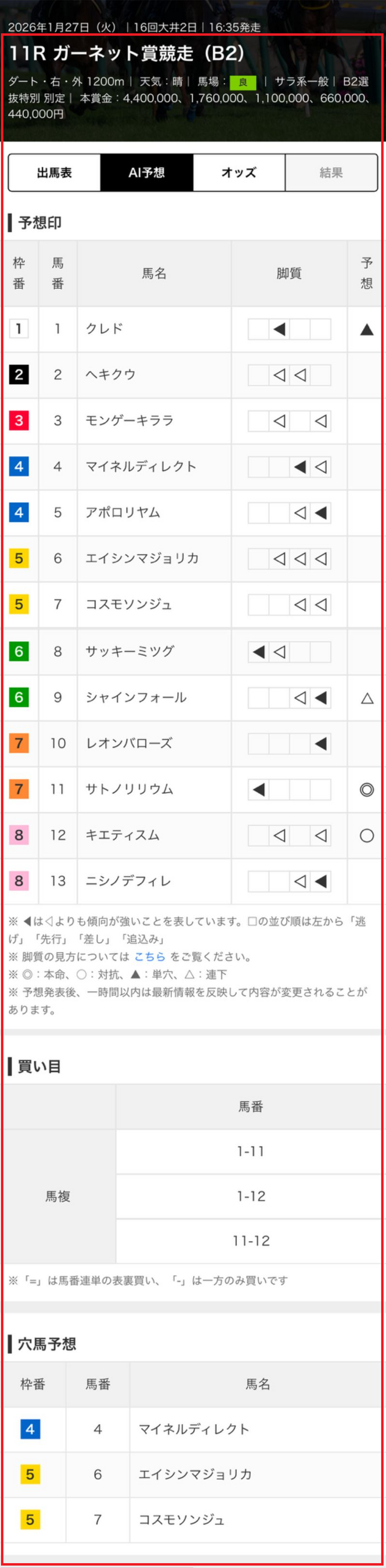Click the orange frame 7 icon for サトノリリウム
Screen dimensions: 386x1568
click(19, 789)
